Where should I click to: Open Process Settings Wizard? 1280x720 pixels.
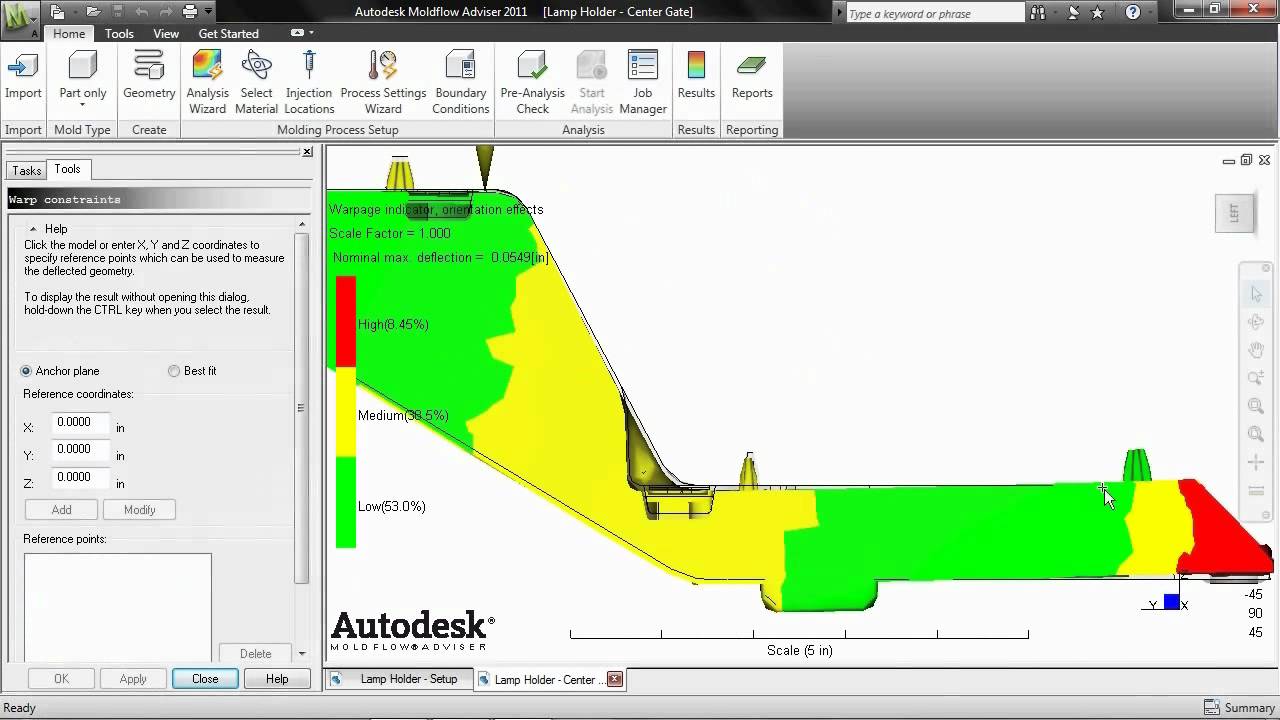[383, 83]
